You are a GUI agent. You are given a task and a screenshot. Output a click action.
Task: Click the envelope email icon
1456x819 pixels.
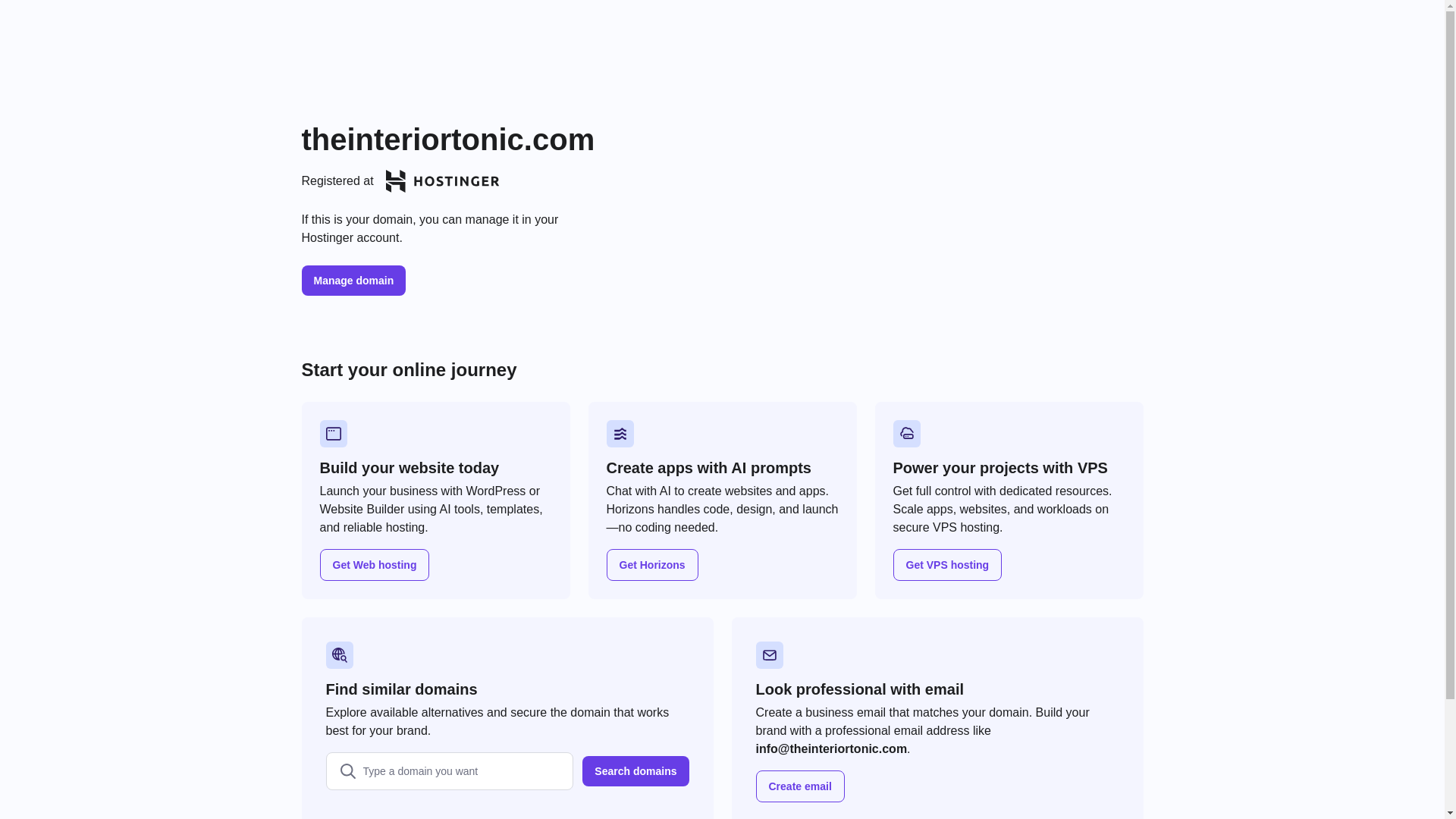[770, 655]
